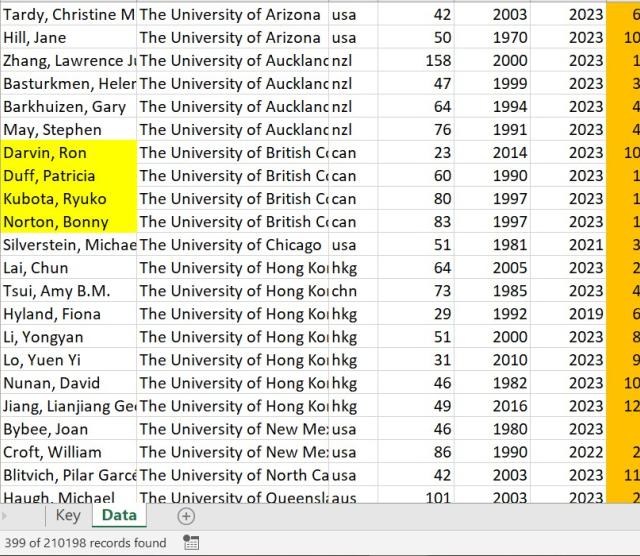Click year 2014 in Darvin row
Viewport: 640px width, 556px height.
tap(492, 153)
